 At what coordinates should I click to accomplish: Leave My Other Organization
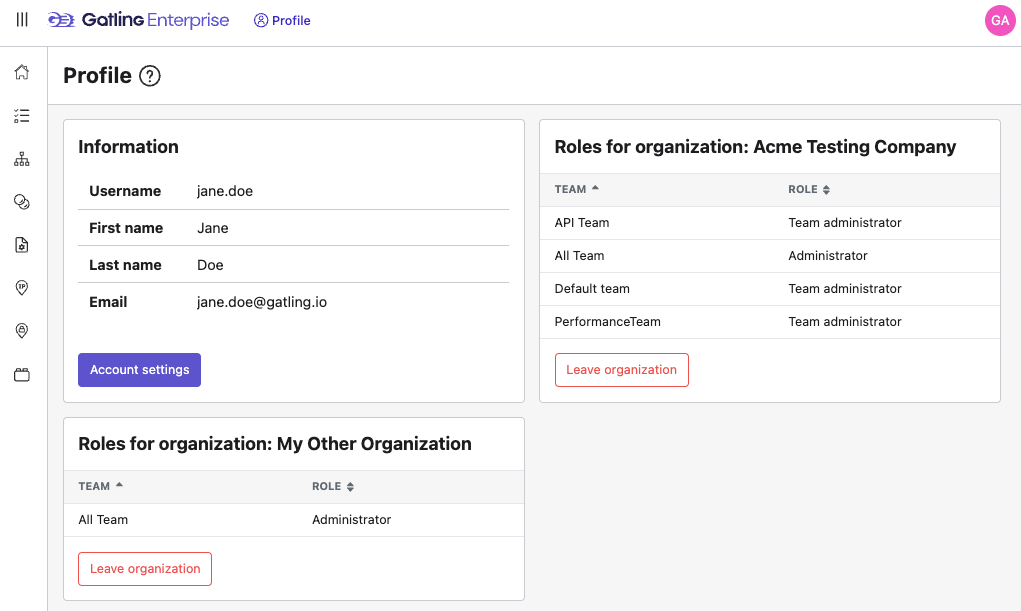[145, 569]
